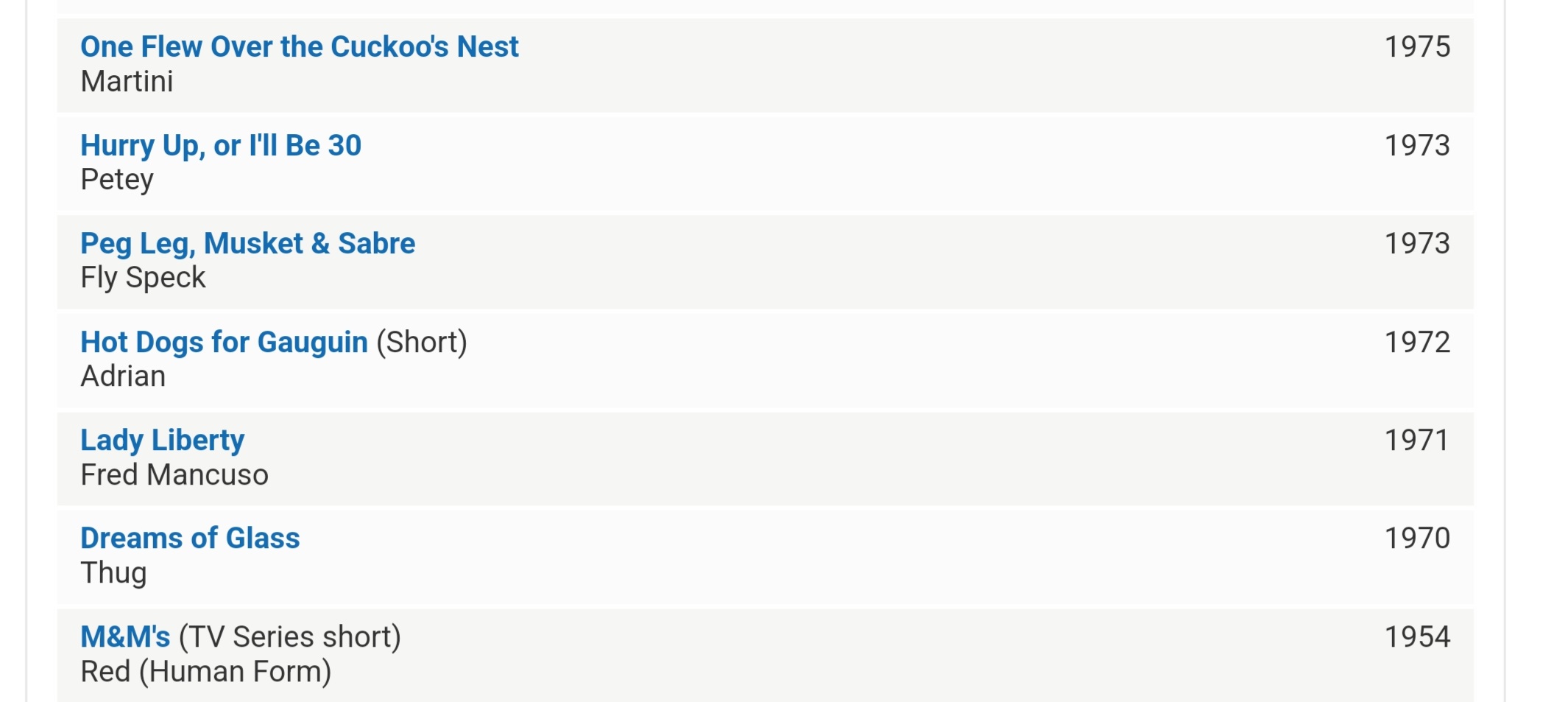Open One Flew Over the Cuckoo's Nest link

point(299,46)
